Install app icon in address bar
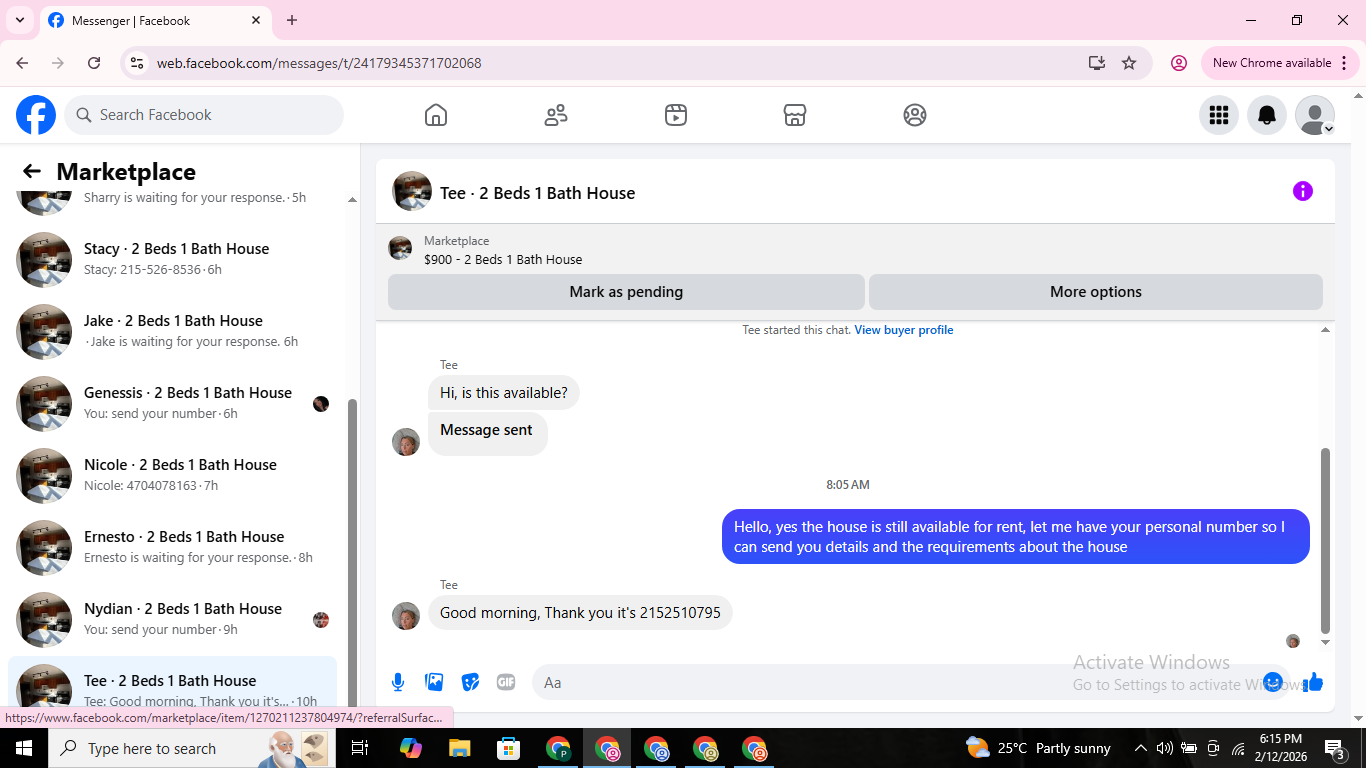This screenshot has height=768, width=1366. [x=1097, y=63]
